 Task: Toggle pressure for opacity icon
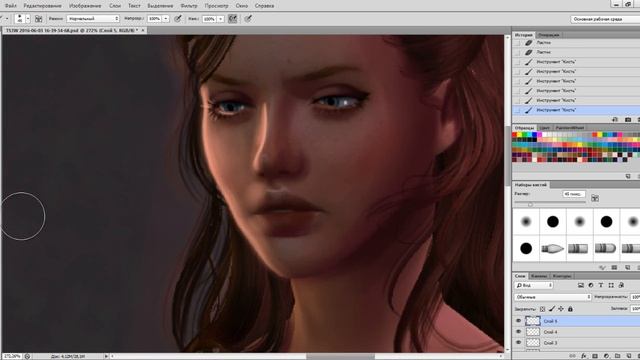[178, 19]
